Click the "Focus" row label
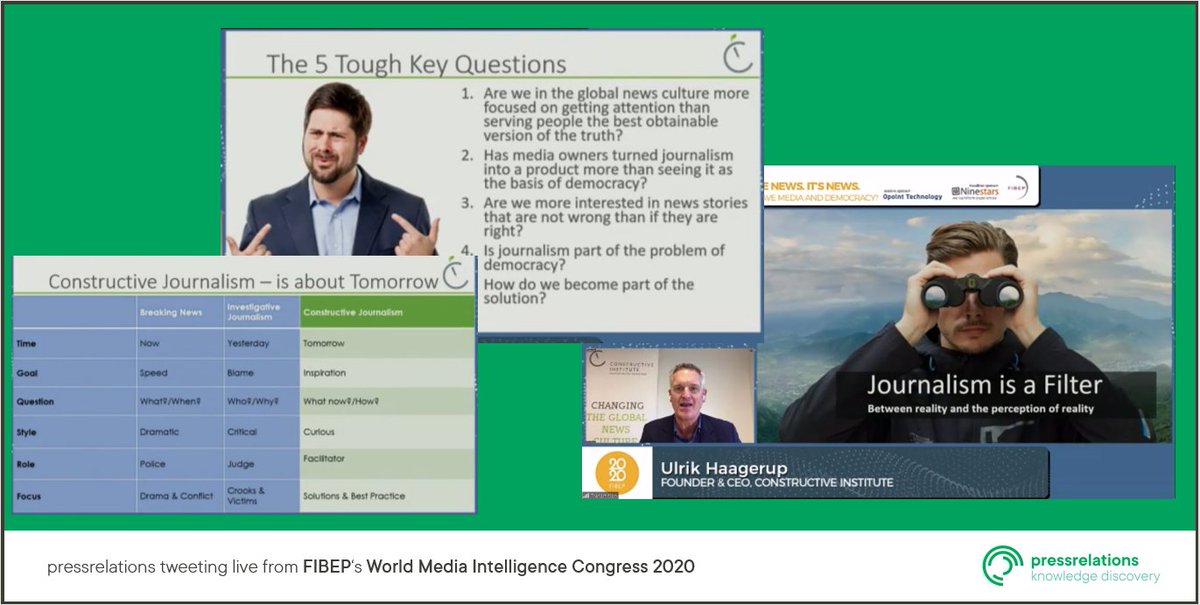The height and width of the screenshot is (605, 1200). (30, 495)
